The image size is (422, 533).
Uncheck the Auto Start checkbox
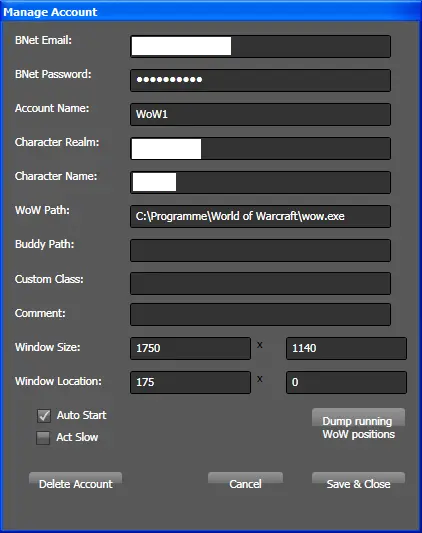coord(44,416)
